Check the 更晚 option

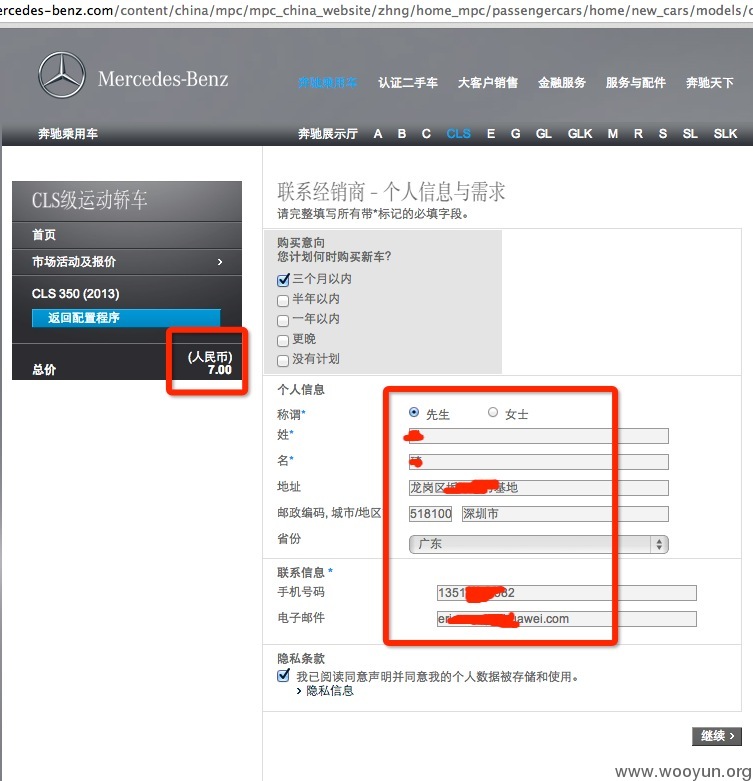[x=283, y=341]
